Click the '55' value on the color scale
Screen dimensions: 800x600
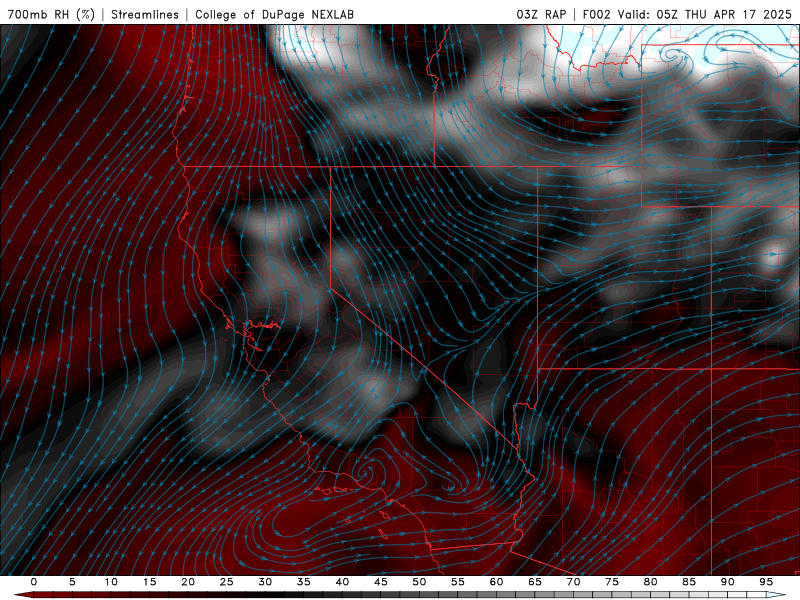click(458, 582)
